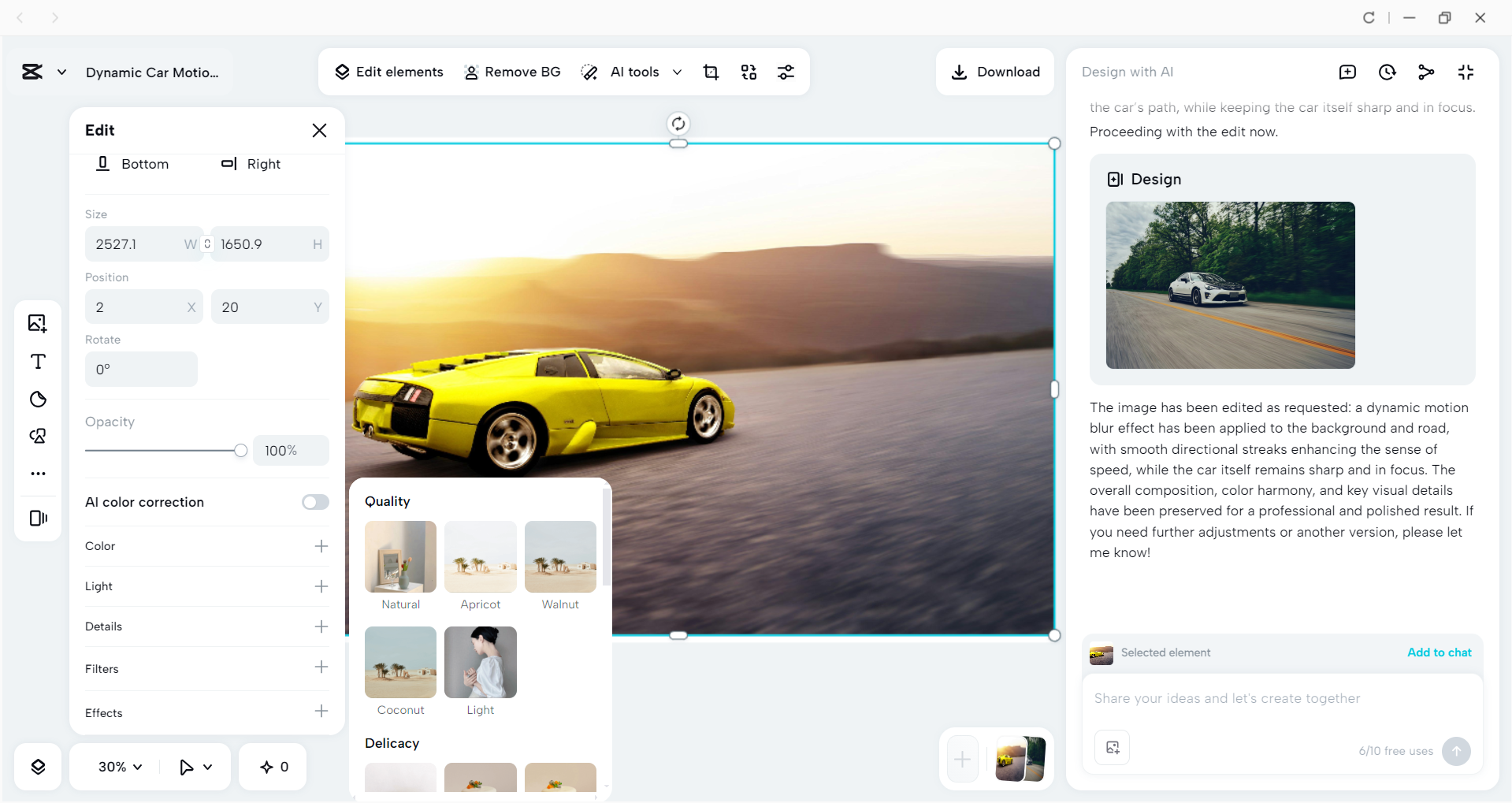Image resolution: width=1512 pixels, height=803 pixels.
Task: Select the Text tool
Action: tap(37, 362)
